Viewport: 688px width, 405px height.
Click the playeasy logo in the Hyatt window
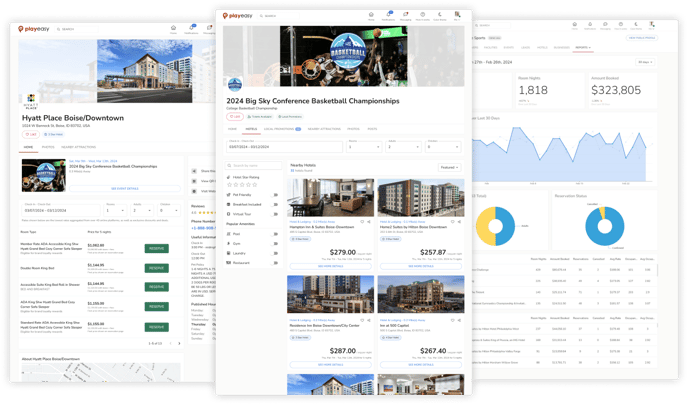pyautogui.click(x=34, y=29)
